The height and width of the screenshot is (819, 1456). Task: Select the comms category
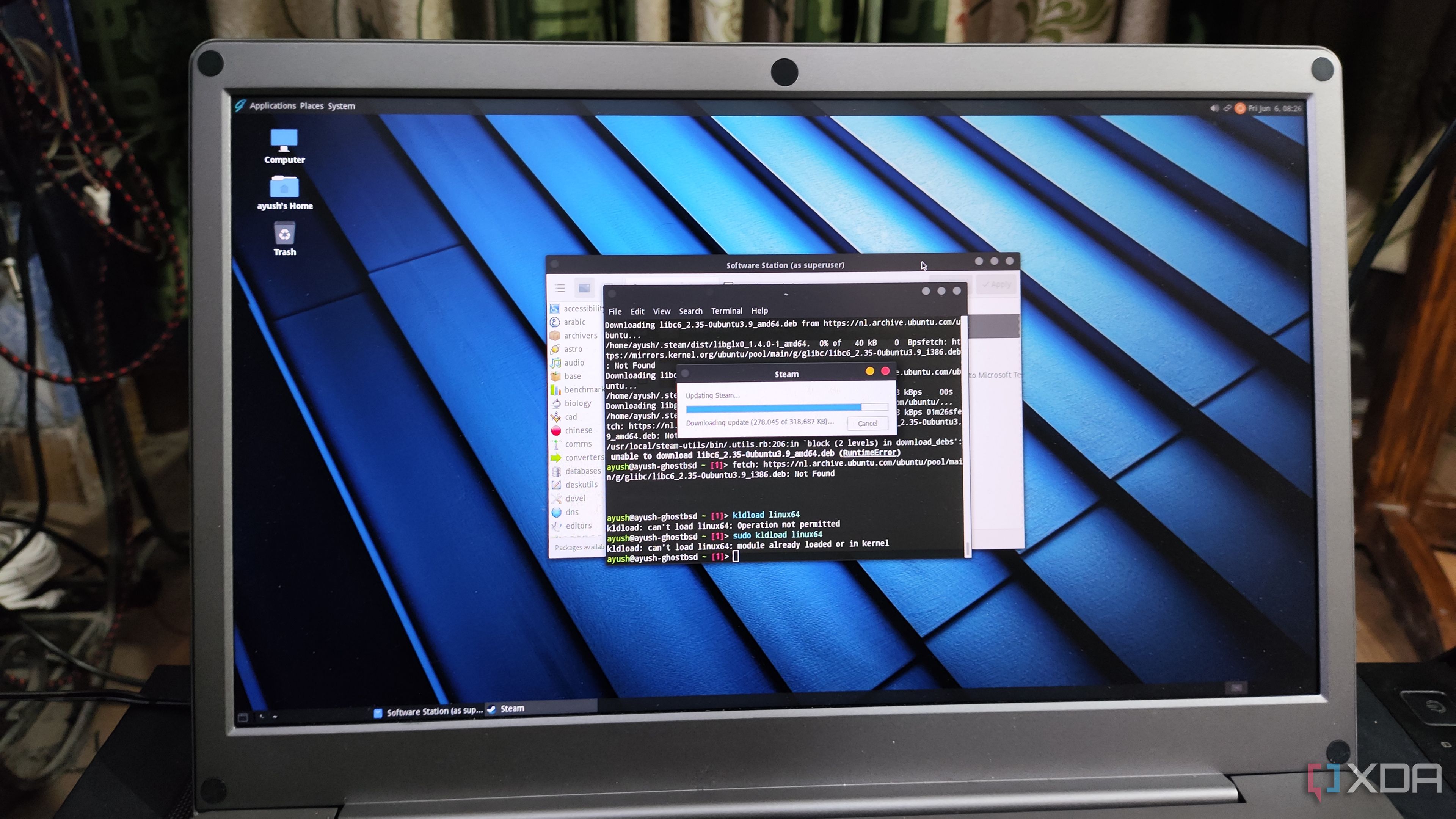pos(571,444)
